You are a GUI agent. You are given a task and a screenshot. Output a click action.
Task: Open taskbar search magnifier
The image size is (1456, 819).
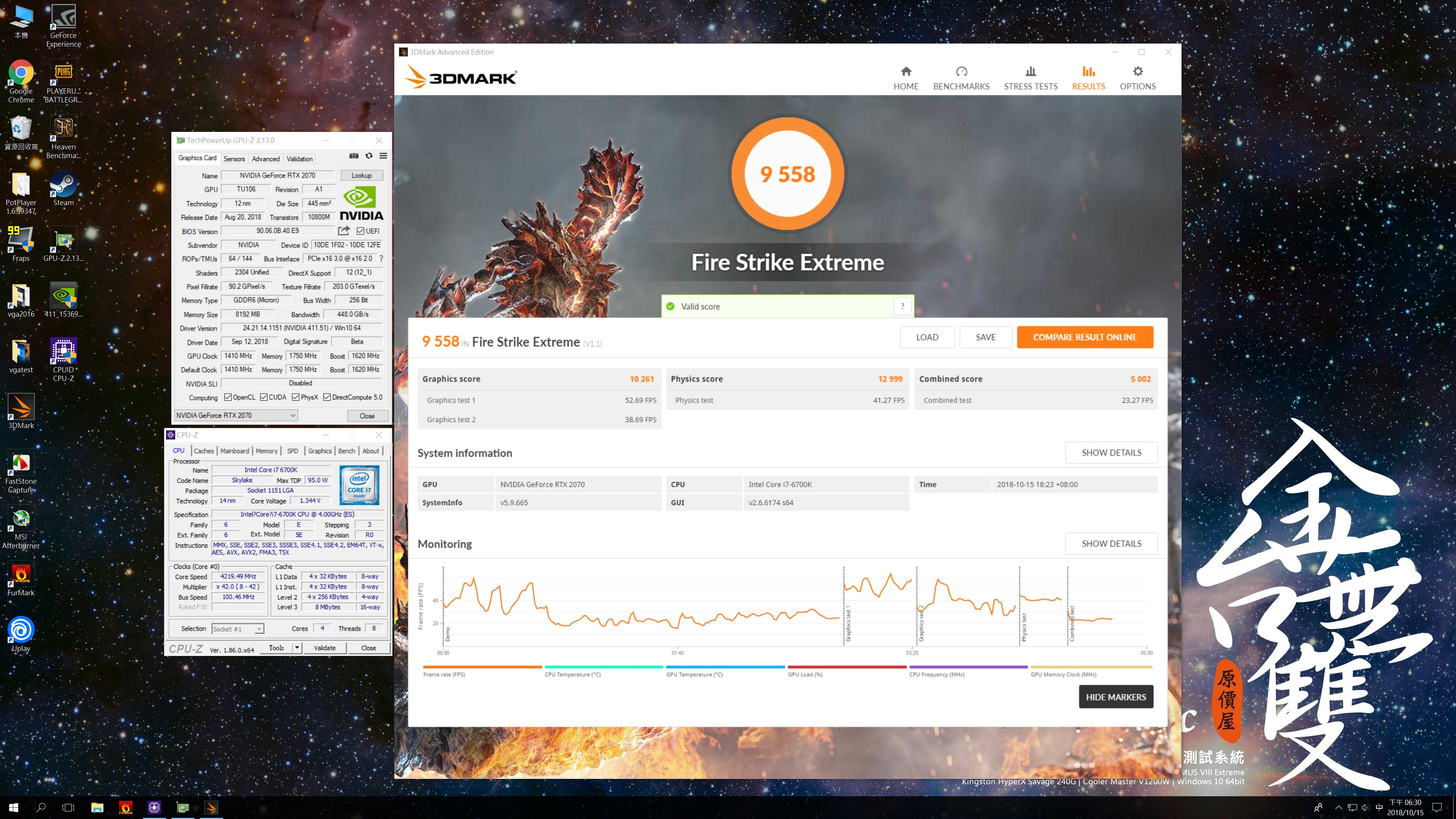point(41,808)
